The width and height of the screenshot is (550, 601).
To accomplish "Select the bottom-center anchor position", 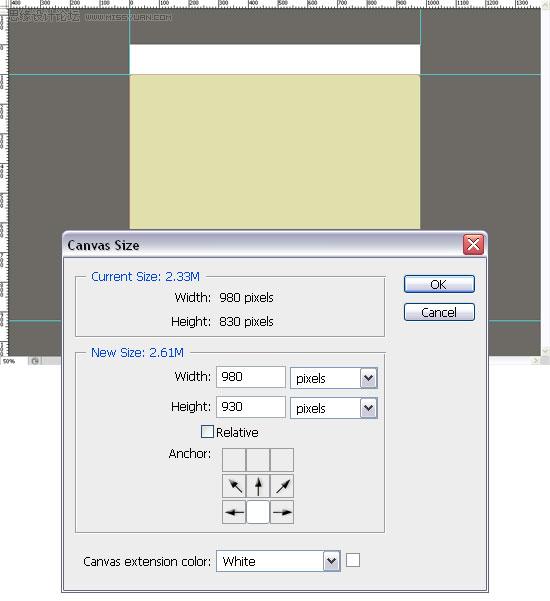I will pyautogui.click(x=258, y=512).
